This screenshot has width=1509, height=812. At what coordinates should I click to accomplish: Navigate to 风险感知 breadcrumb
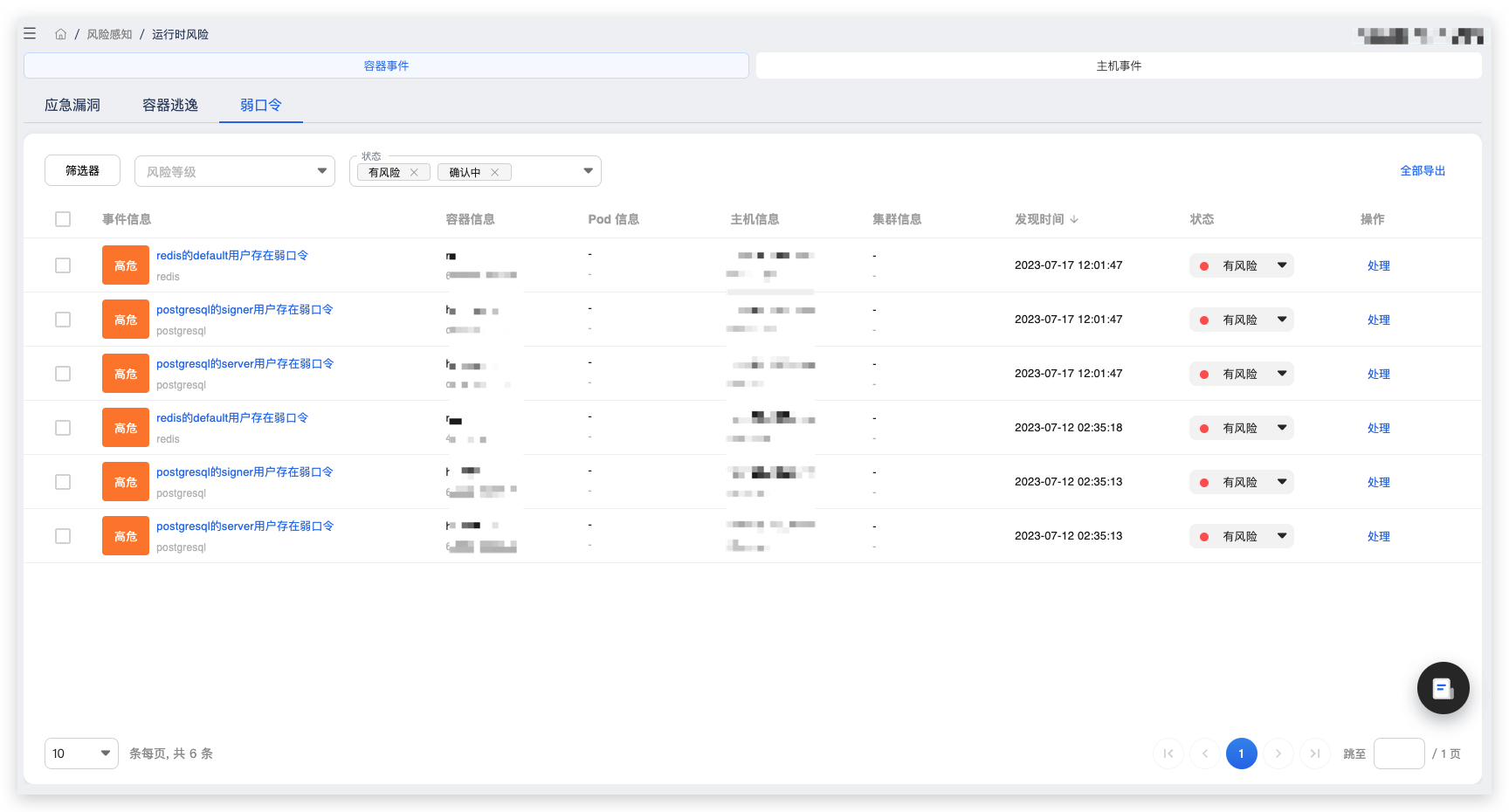coord(109,34)
